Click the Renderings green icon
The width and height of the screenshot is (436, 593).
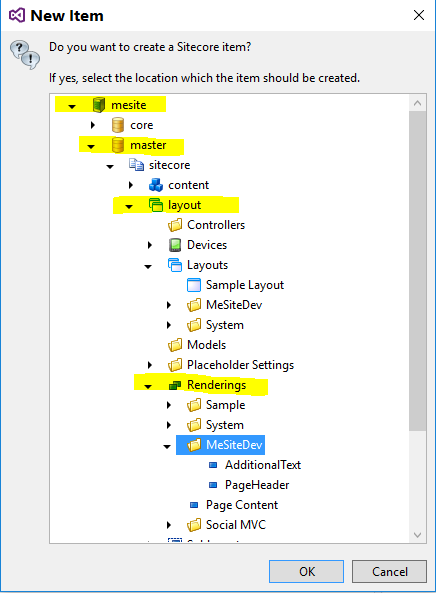click(x=175, y=385)
